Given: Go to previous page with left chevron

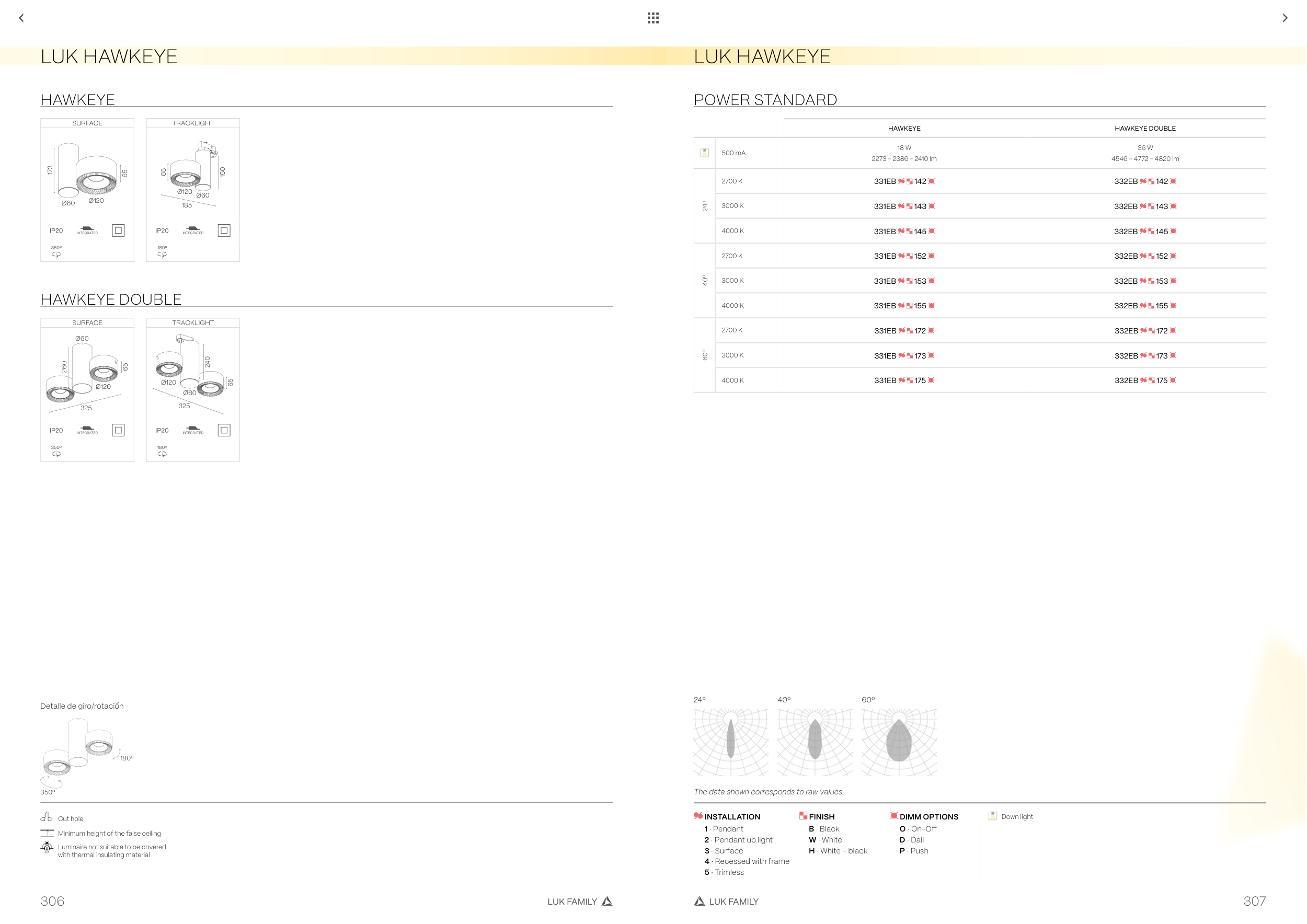Looking at the screenshot, I should tap(21, 18).
